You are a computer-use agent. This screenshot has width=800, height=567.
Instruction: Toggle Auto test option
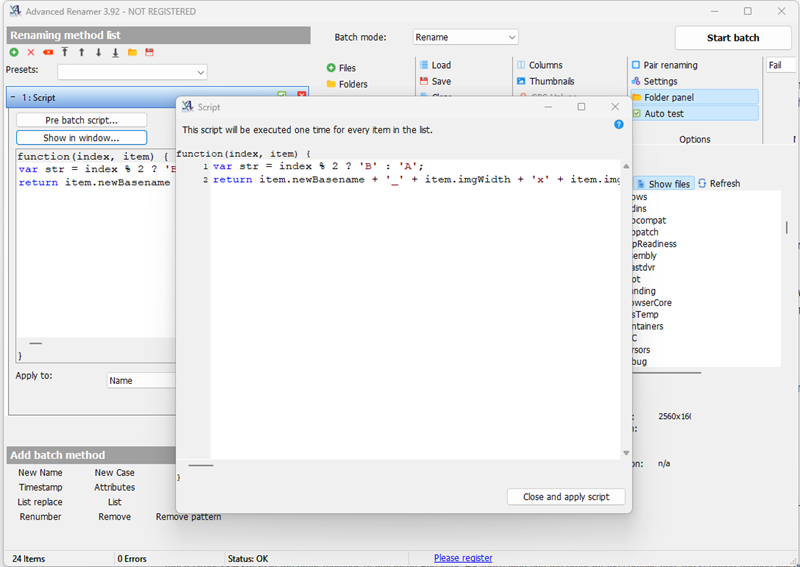tap(664, 114)
